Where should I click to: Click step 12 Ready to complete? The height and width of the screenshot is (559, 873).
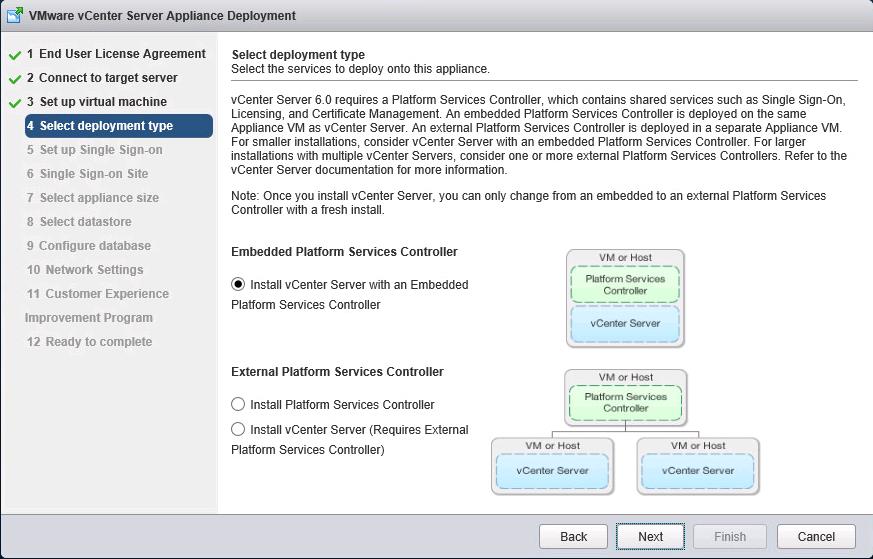click(x=96, y=342)
